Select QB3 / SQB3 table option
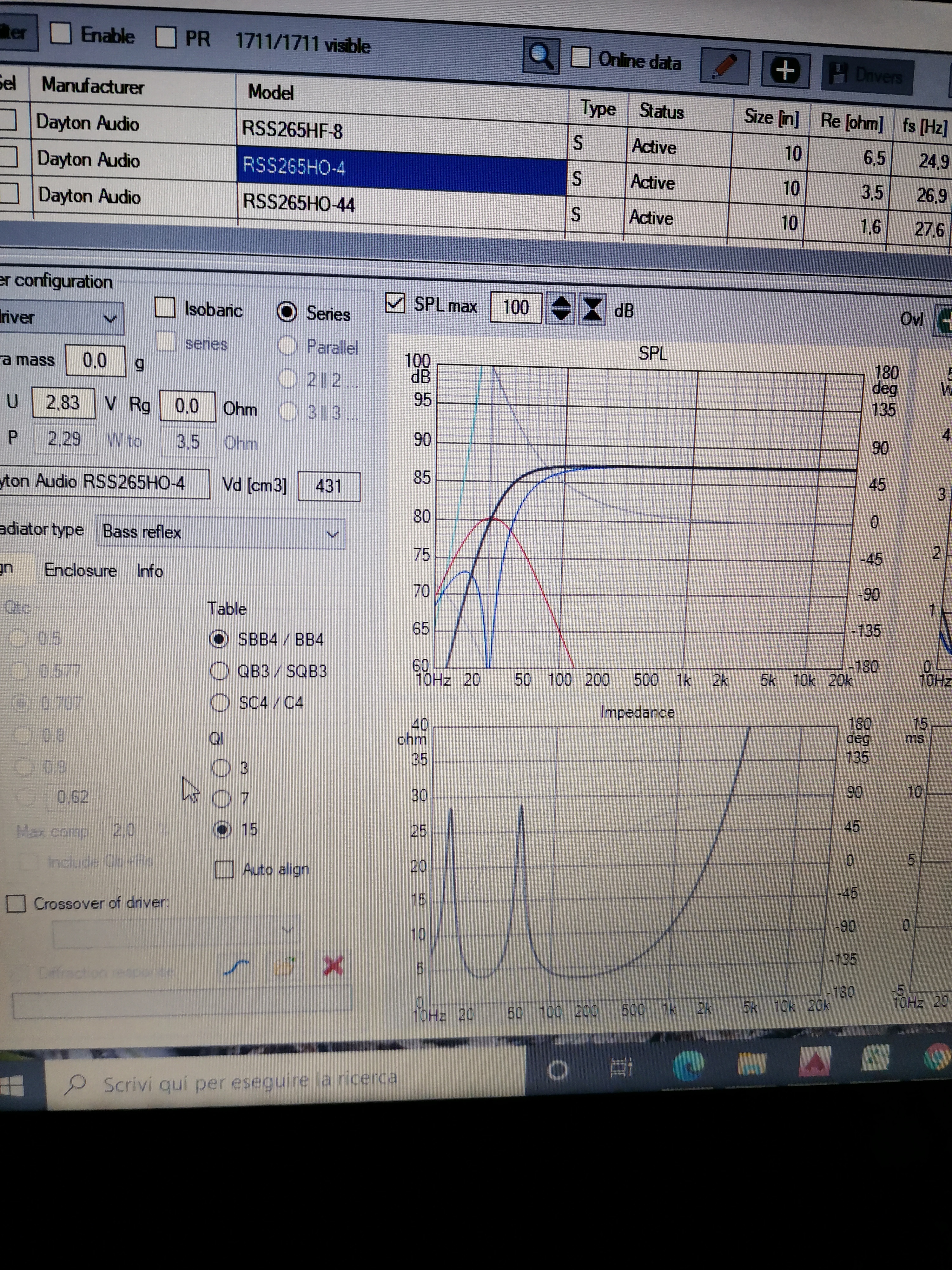 click(219, 671)
